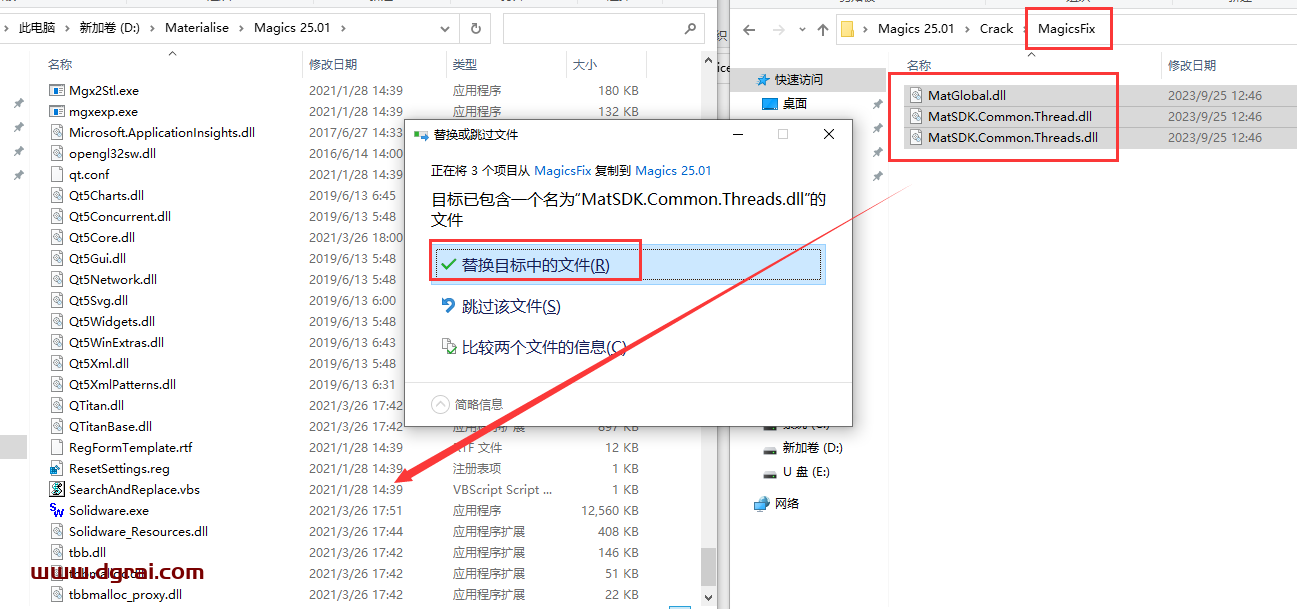Viewport: 1297px width, 609px height.
Task: Select the QTitanBase.dll file name
Action: click(110, 427)
